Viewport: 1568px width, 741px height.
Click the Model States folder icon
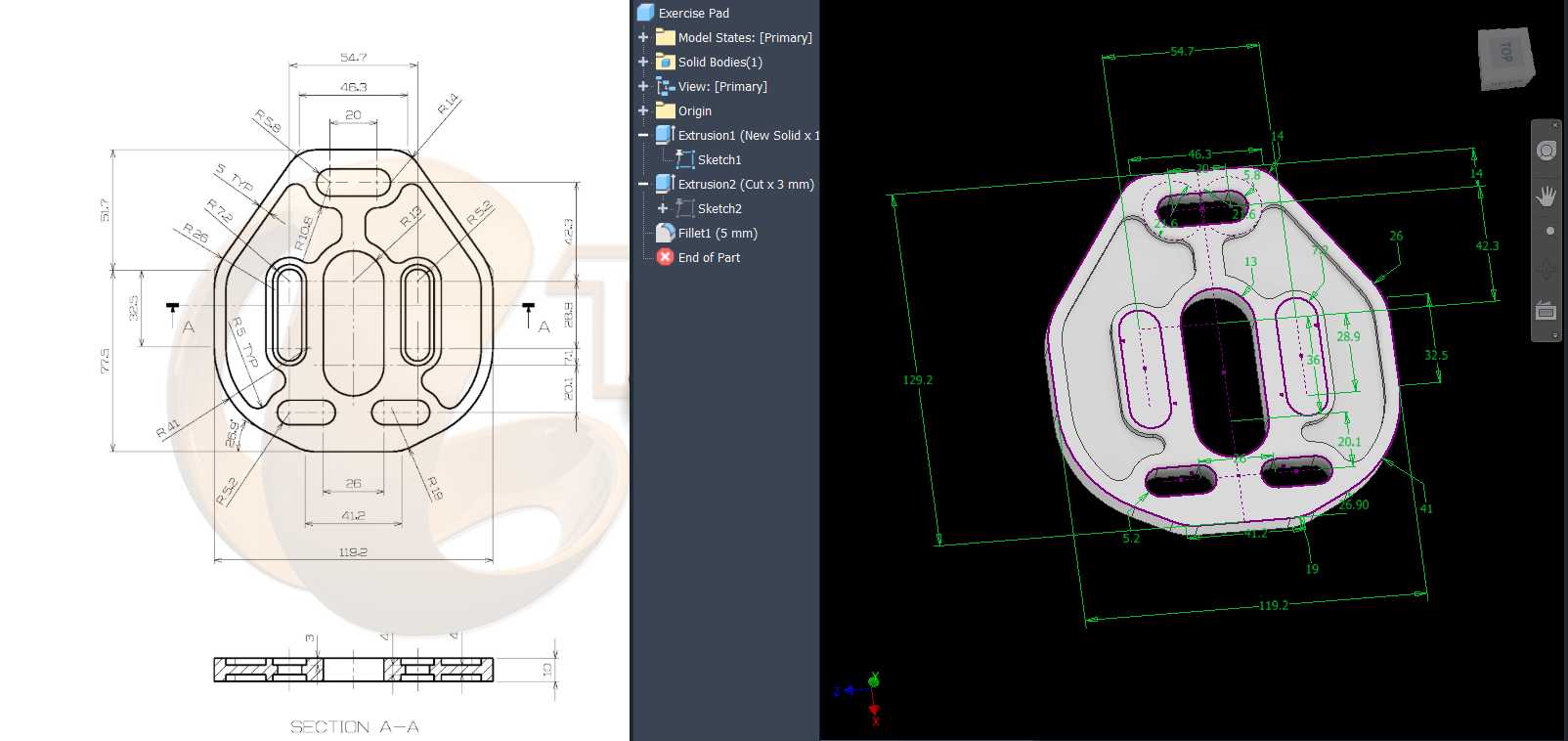[x=666, y=37]
